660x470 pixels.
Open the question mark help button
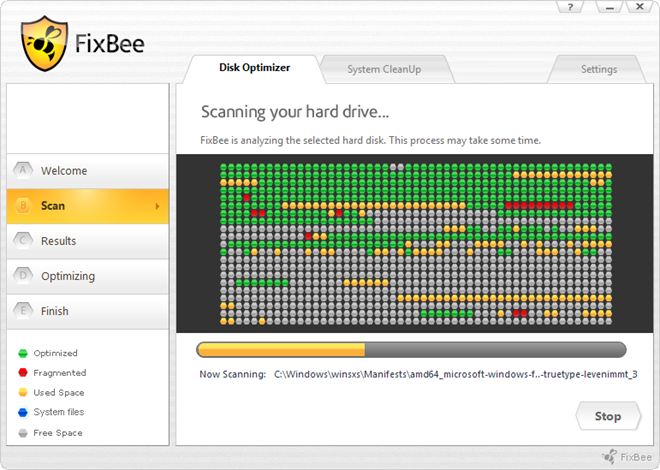tap(570, 7)
